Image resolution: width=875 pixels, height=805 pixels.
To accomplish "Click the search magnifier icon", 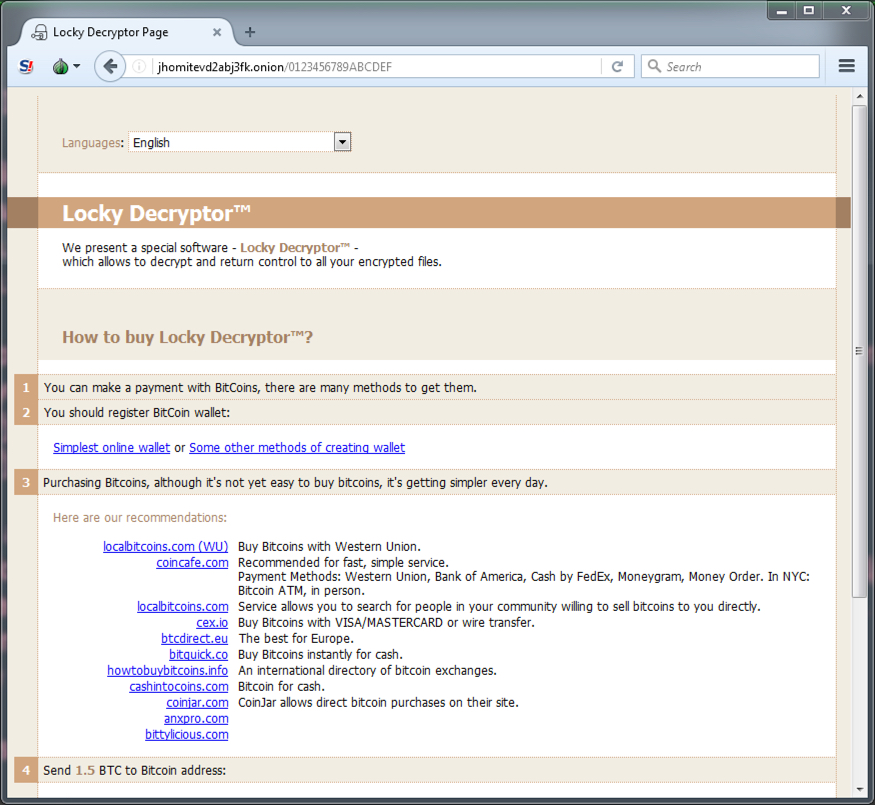I will (x=654, y=66).
